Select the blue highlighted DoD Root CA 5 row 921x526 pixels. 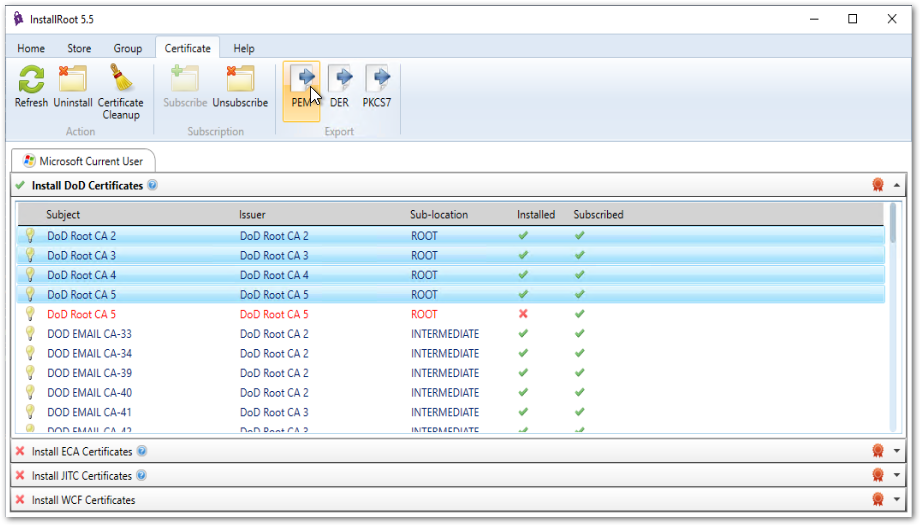(451, 295)
